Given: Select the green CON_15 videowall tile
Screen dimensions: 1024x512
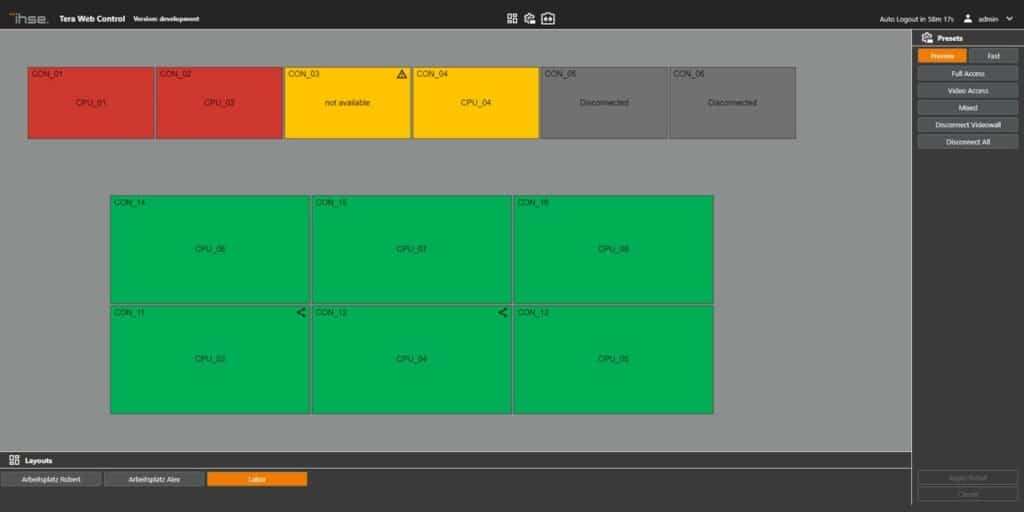Looking at the screenshot, I should coord(412,249).
